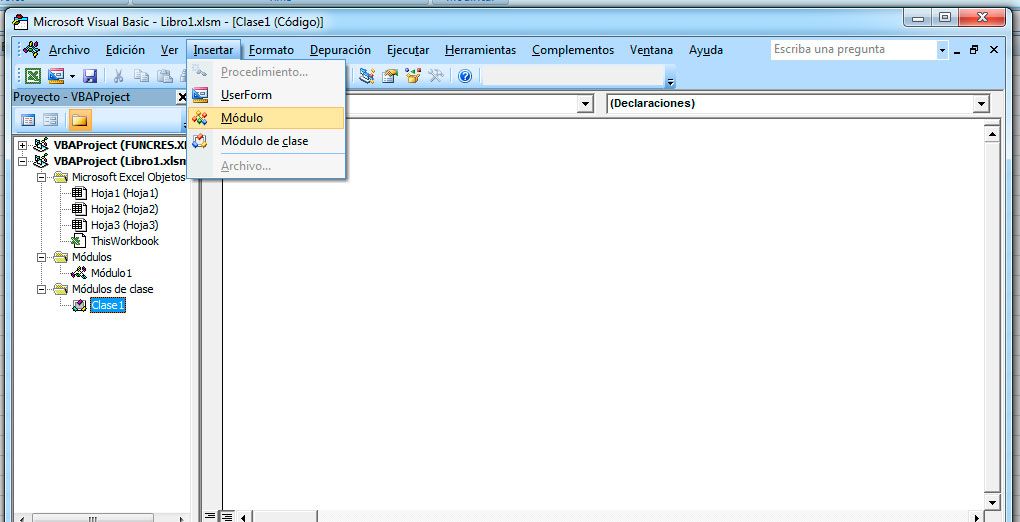Close the Proyecto - VBAProject panel
Image resolution: width=1020 pixels, height=522 pixels.
click(182, 97)
